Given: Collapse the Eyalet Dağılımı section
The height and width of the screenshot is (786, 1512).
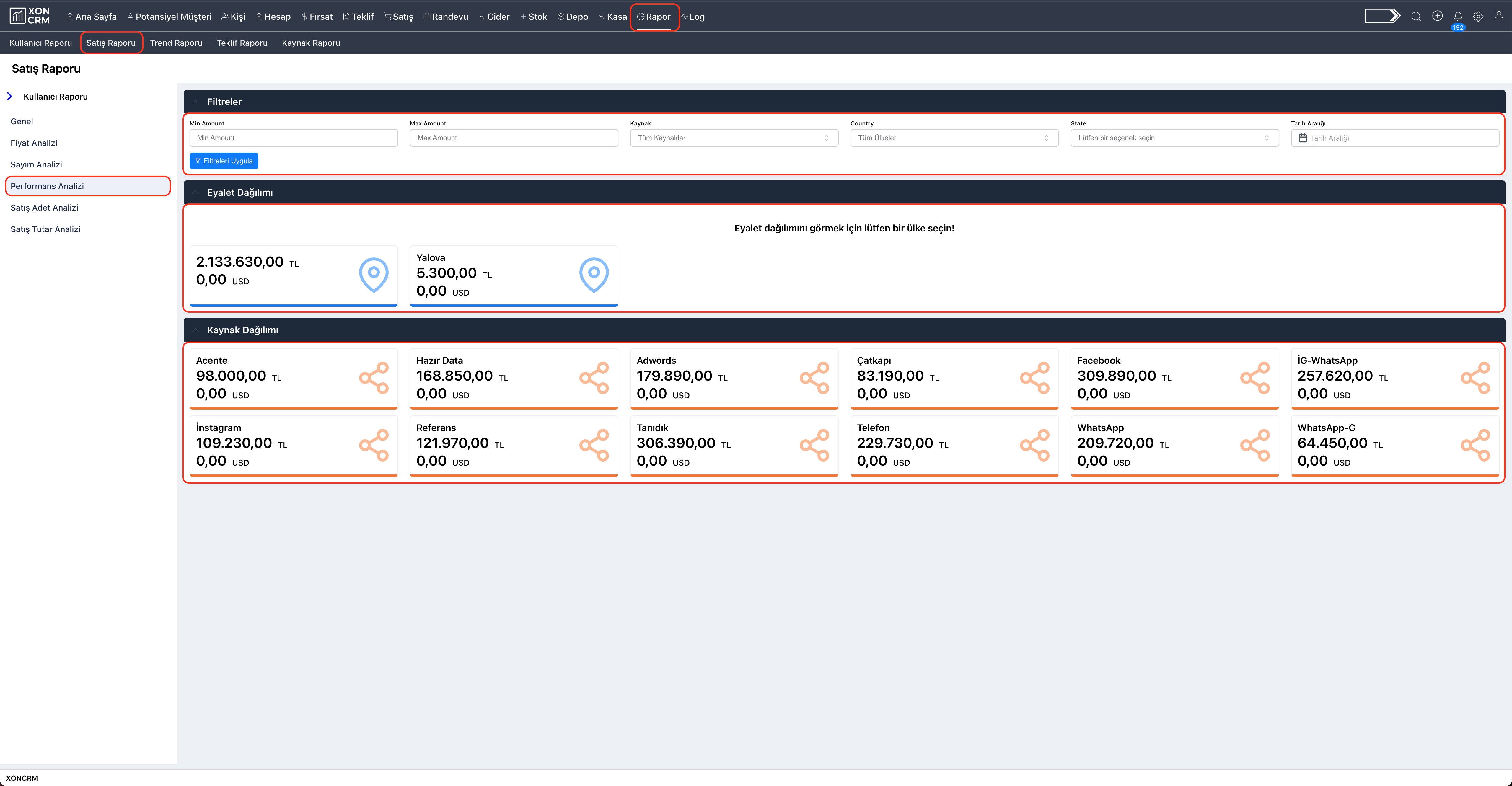Looking at the screenshot, I should (x=195, y=192).
